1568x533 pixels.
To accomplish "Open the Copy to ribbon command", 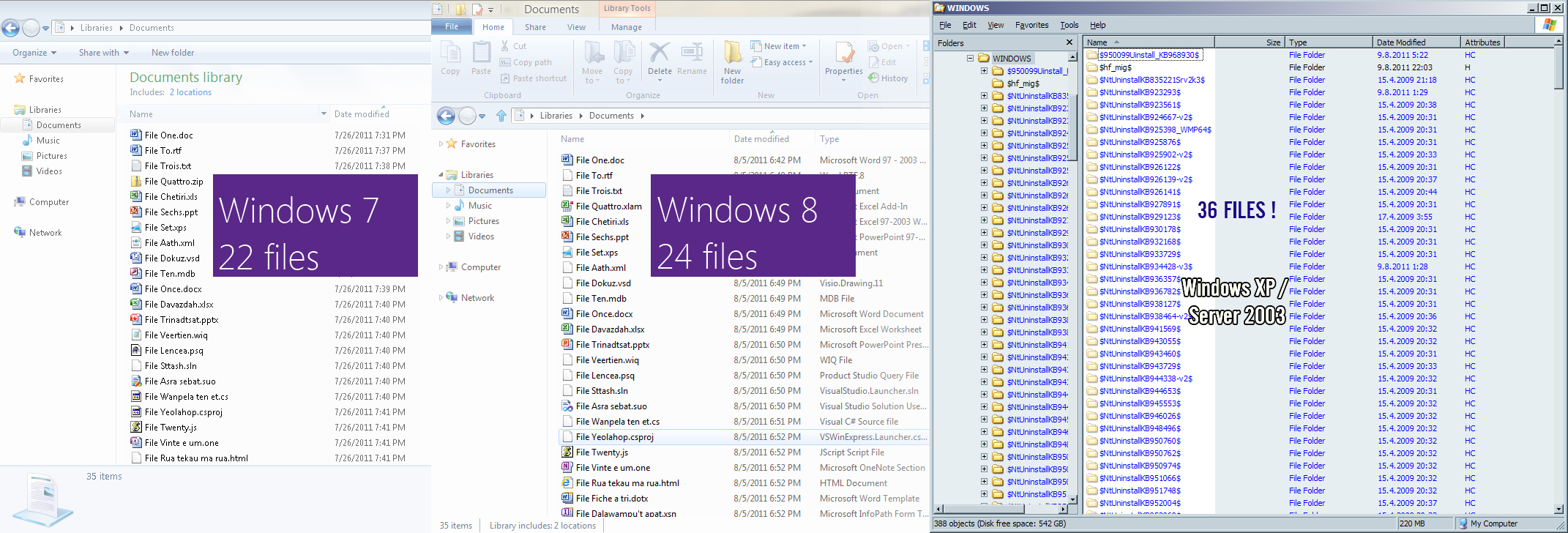I will (623, 61).
